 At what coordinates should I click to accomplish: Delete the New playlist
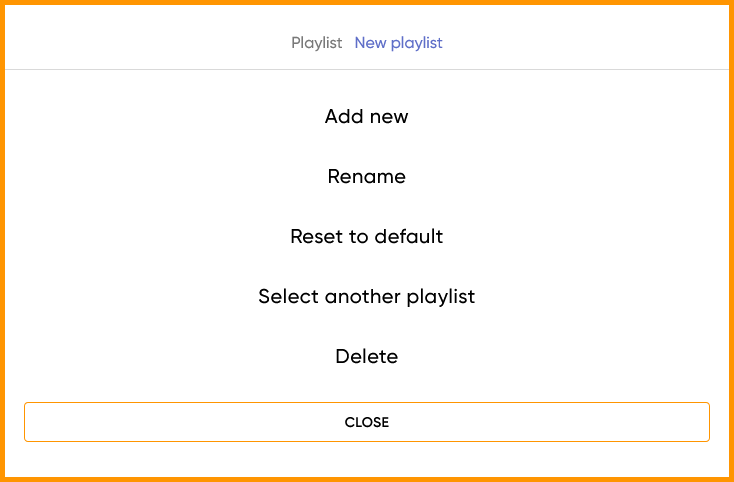click(367, 356)
